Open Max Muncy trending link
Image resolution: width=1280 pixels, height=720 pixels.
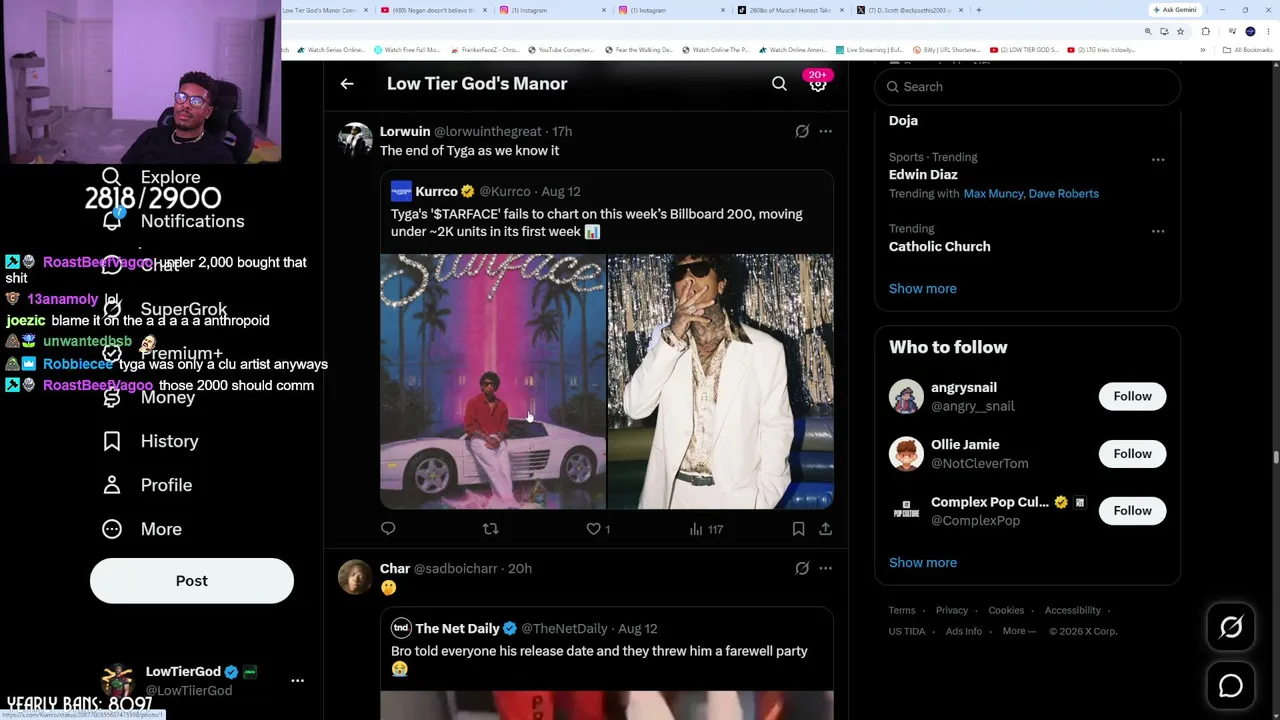click(995, 194)
